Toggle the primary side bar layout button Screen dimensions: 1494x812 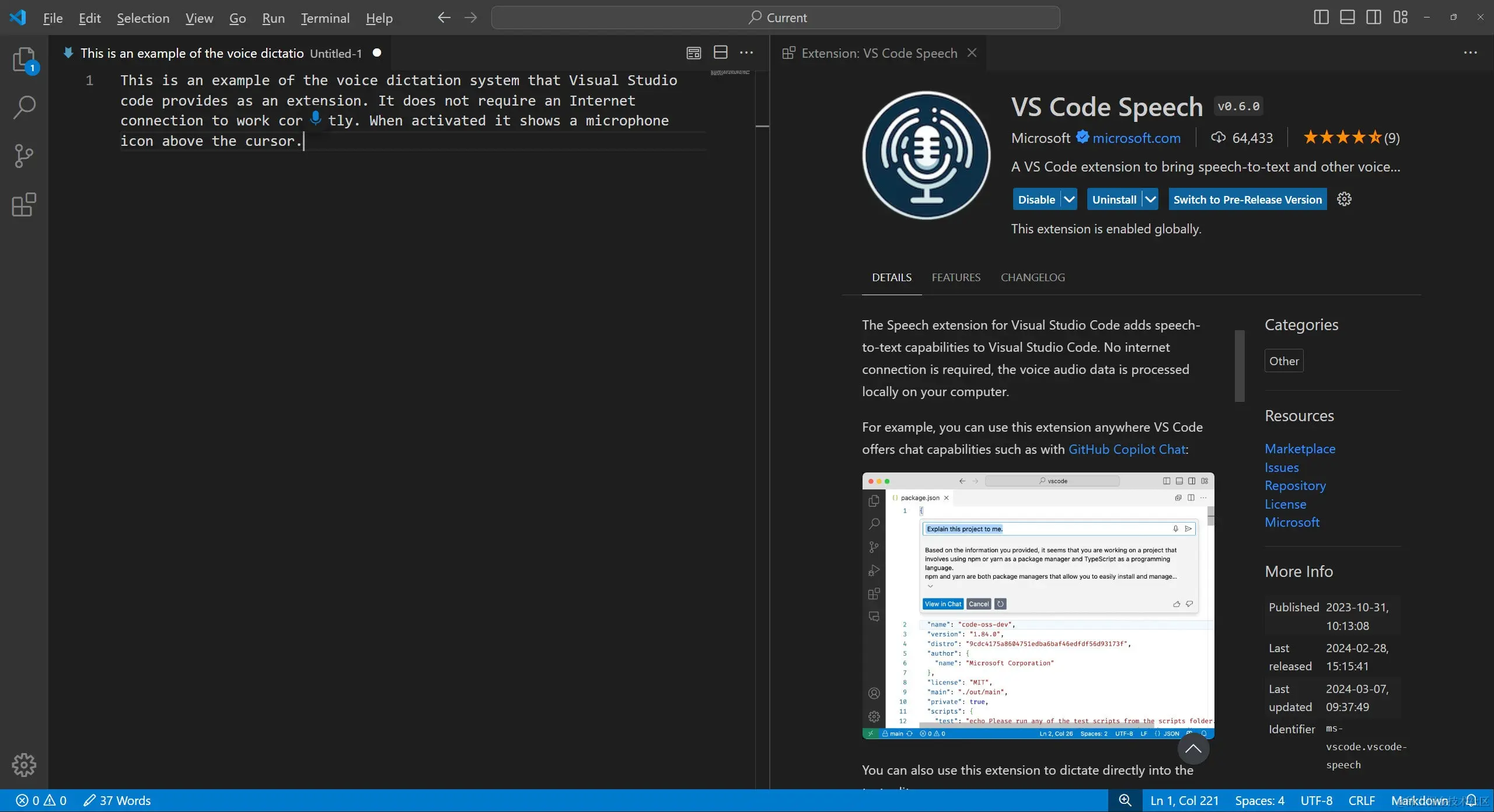coord(1321,17)
